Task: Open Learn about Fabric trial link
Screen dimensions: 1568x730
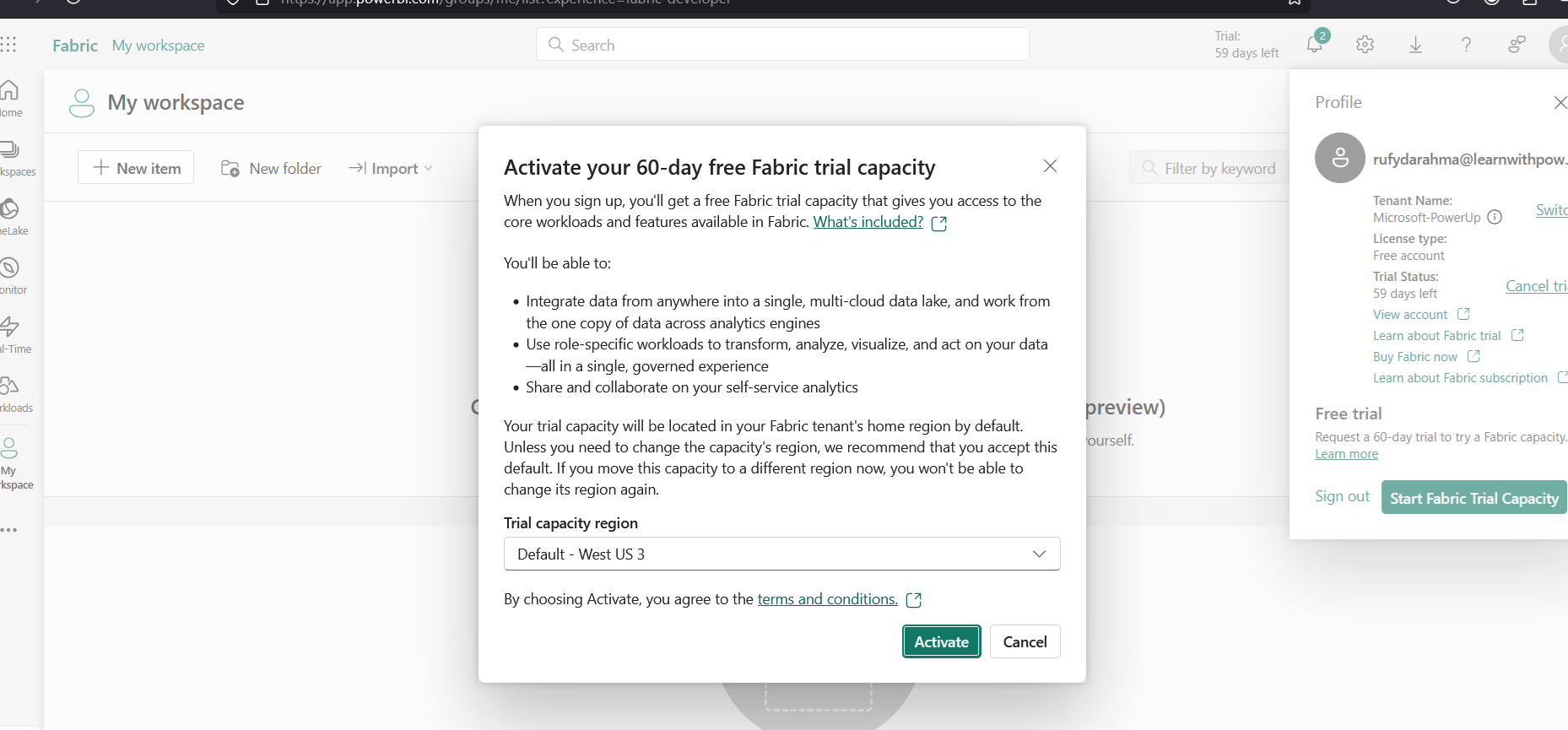Action: point(1437,336)
